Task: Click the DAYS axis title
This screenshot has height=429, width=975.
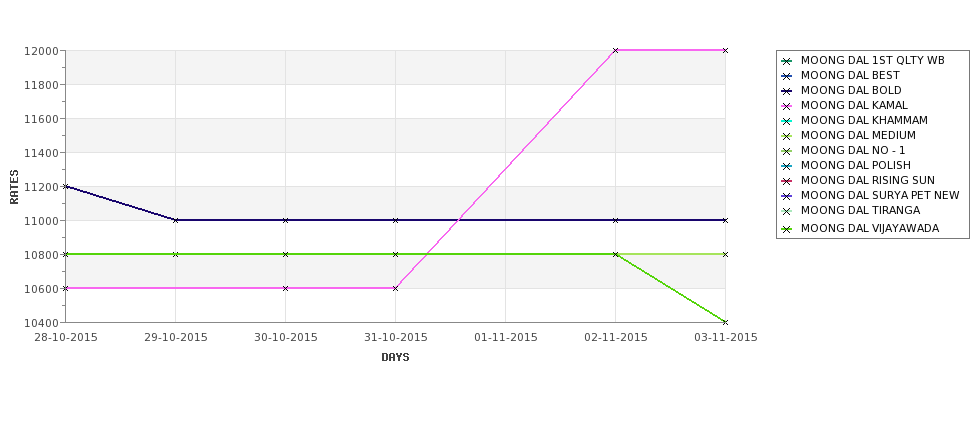Action: [x=395, y=358]
